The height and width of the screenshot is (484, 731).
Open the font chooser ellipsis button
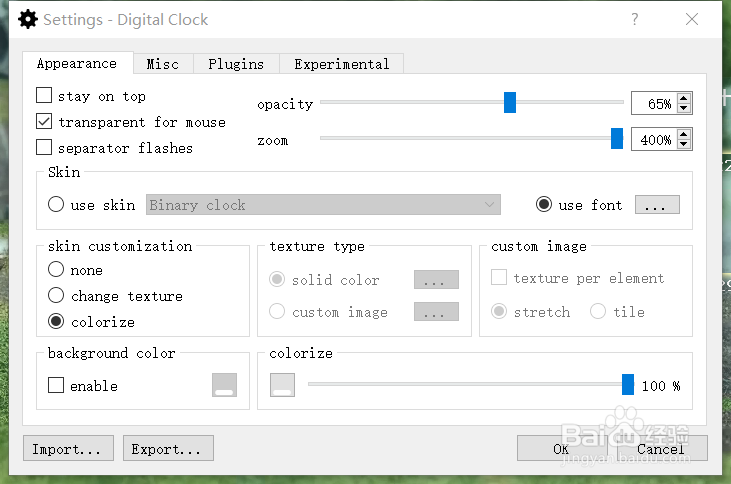click(657, 205)
